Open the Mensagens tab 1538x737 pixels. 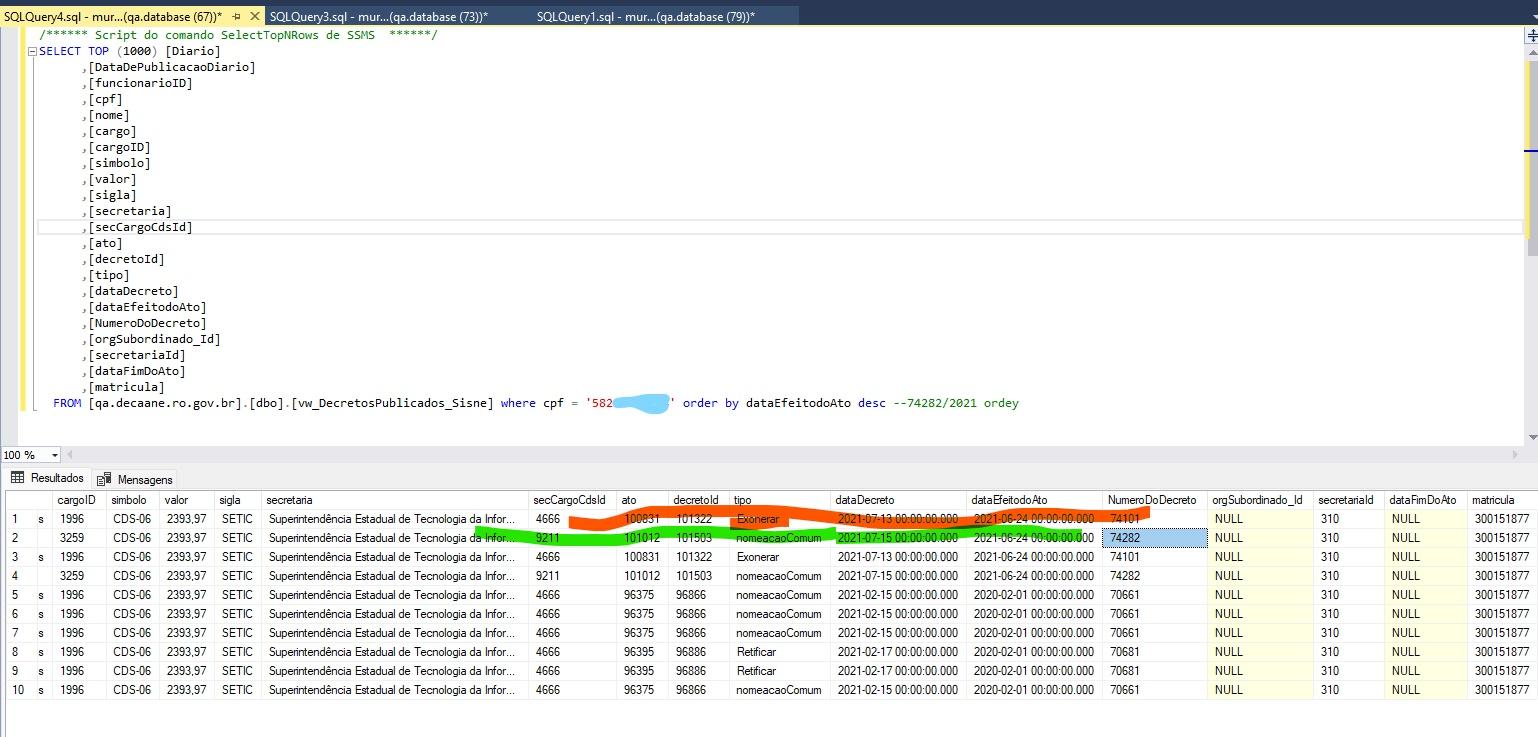tap(135, 479)
